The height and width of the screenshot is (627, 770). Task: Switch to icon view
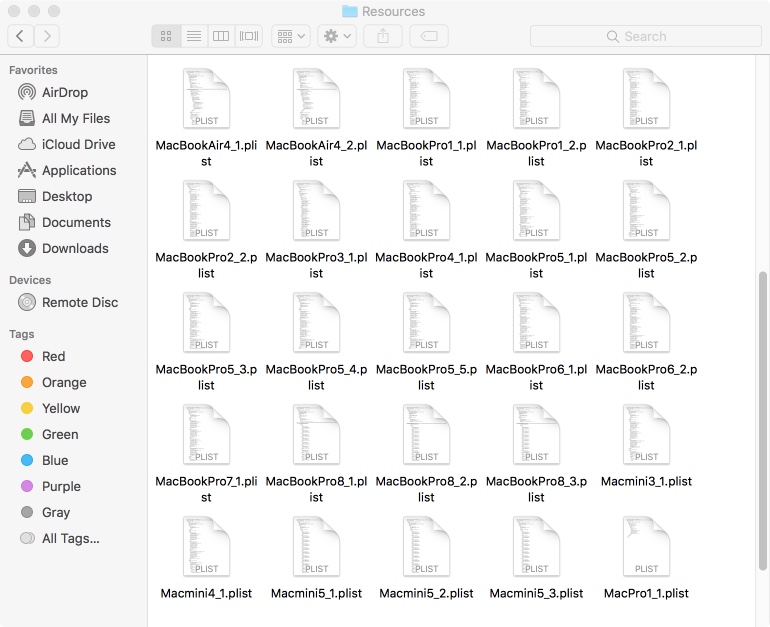[166, 36]
